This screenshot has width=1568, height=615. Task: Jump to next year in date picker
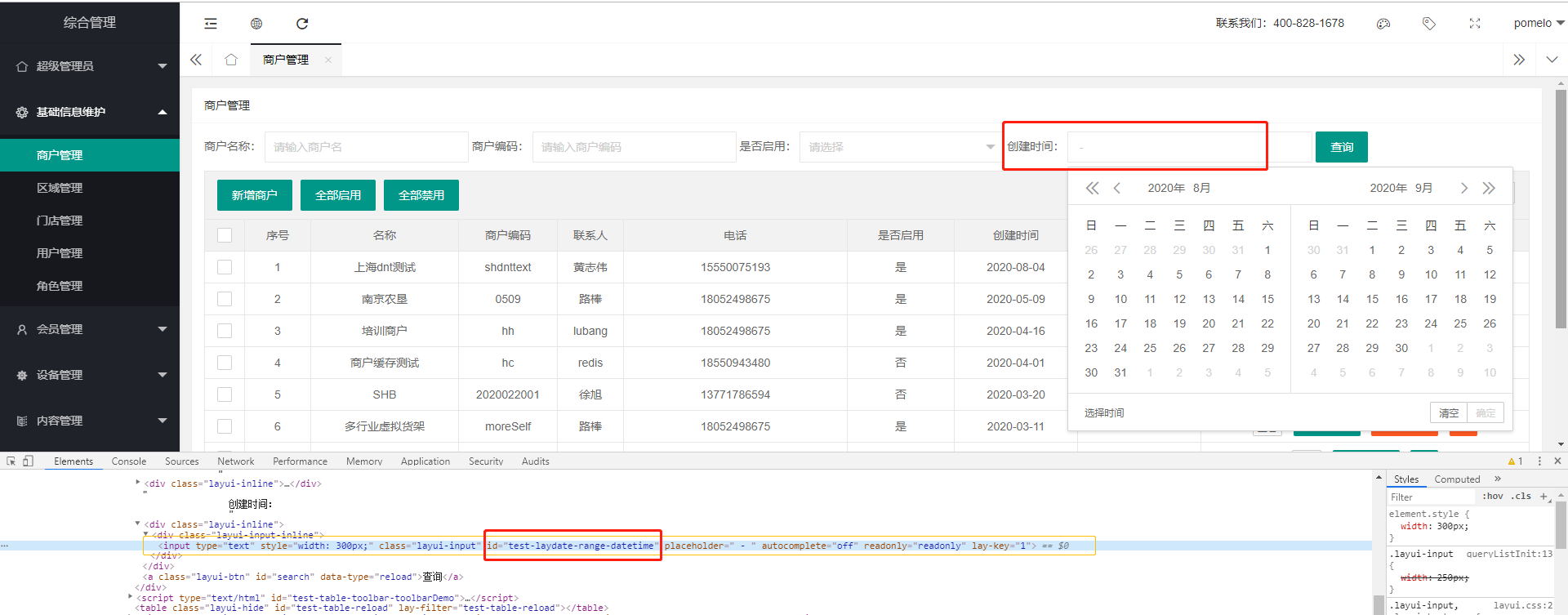tap(1489, 188)
